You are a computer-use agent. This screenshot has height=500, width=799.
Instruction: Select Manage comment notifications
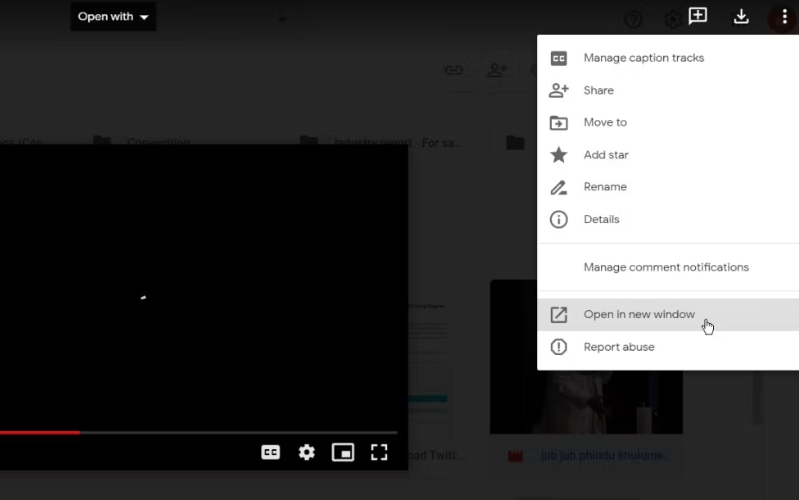668,267
